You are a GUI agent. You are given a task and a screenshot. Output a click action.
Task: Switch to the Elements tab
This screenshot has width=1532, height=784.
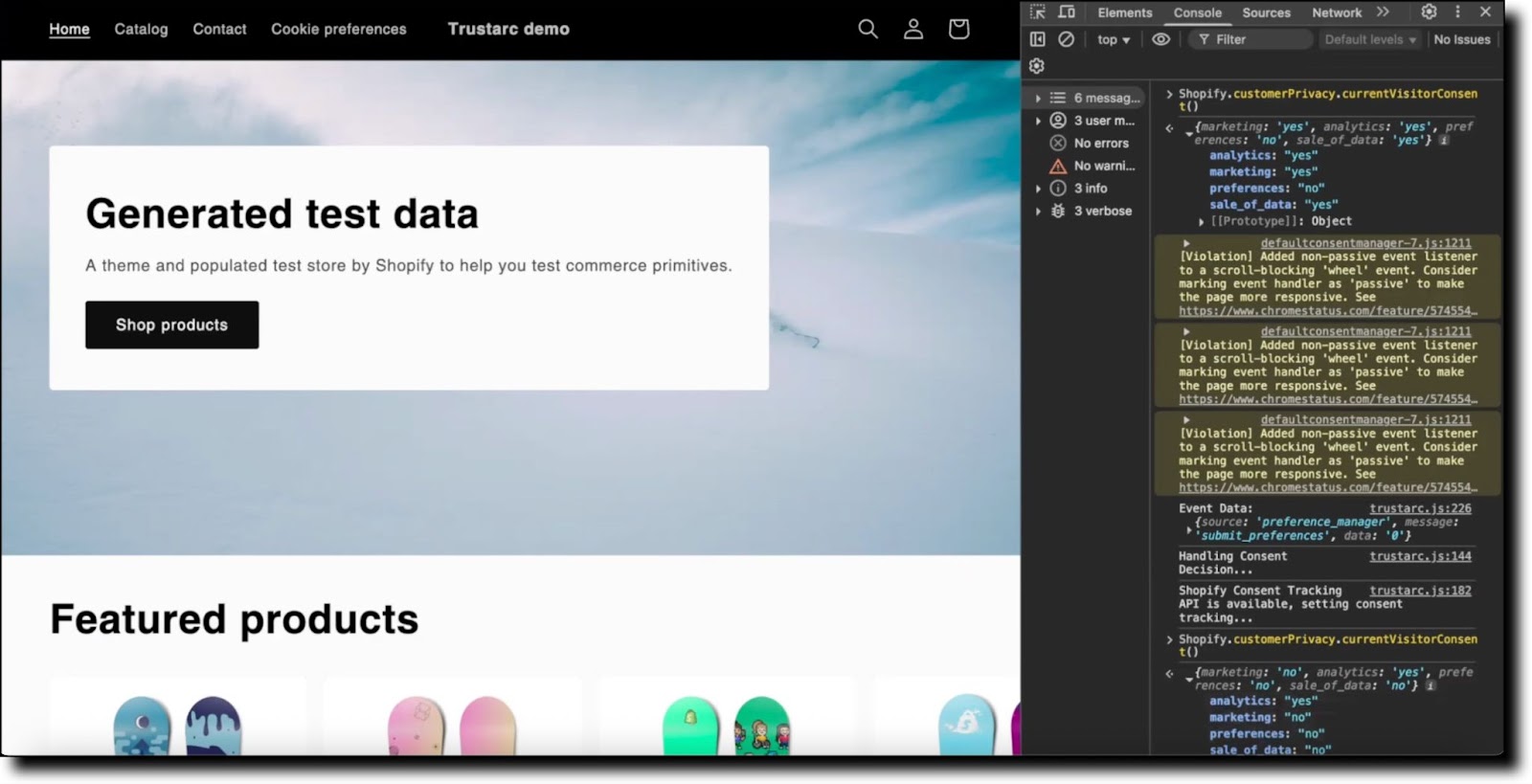click(1124, 12)
